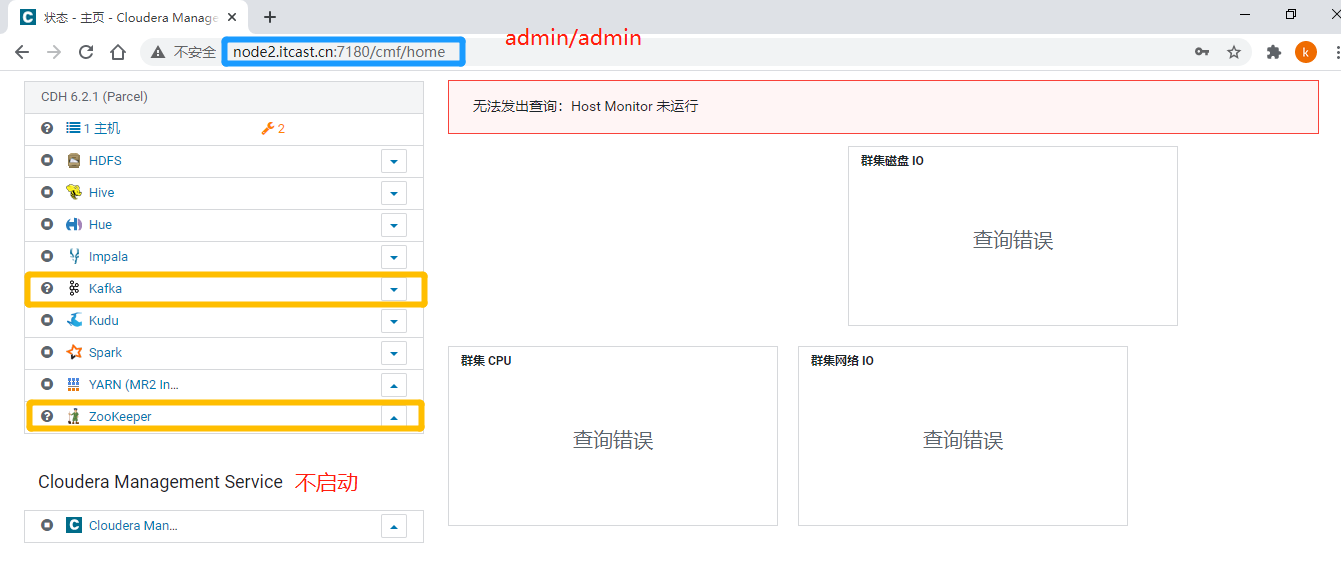Click the not secure warning icon
The image size is (1341, 561).
tap(160, 52)
